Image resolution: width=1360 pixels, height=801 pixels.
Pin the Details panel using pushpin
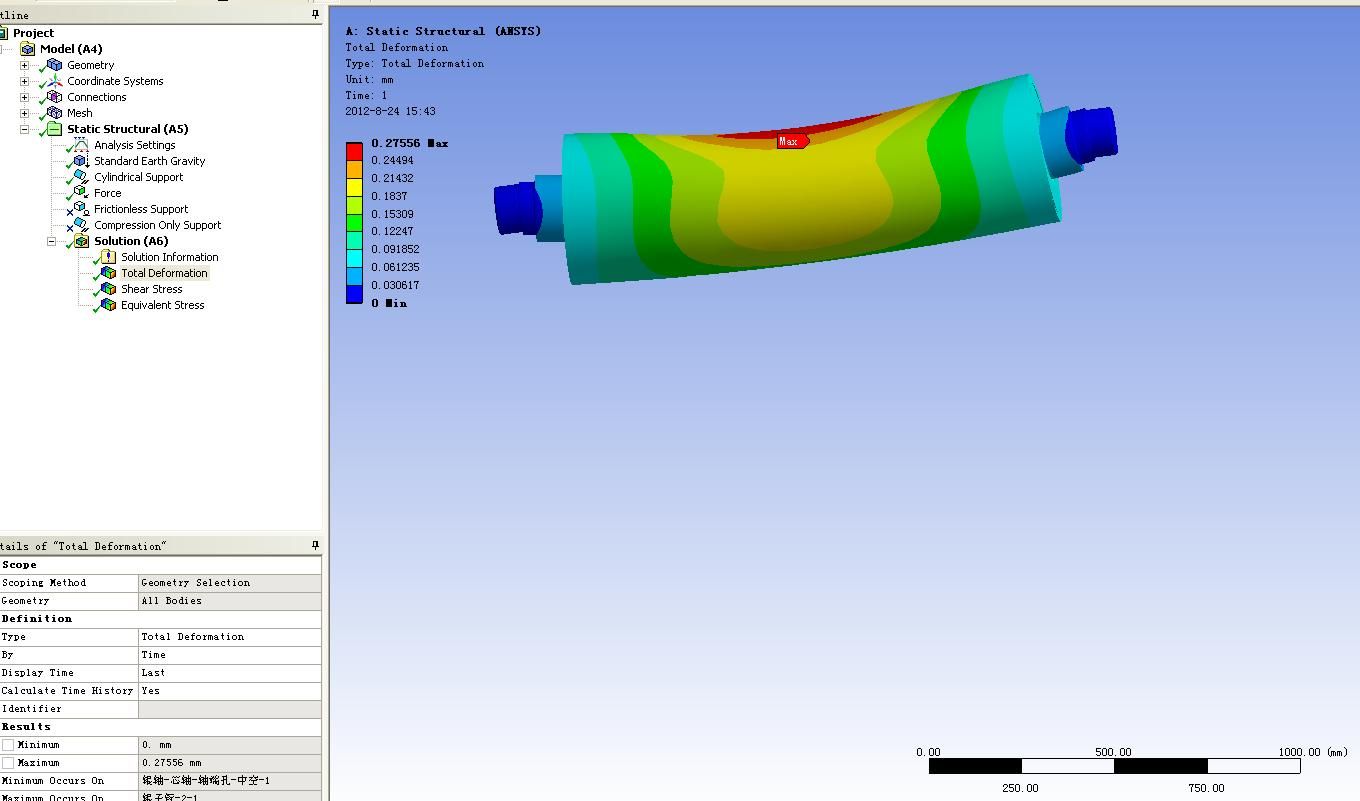tap(315, 546)
